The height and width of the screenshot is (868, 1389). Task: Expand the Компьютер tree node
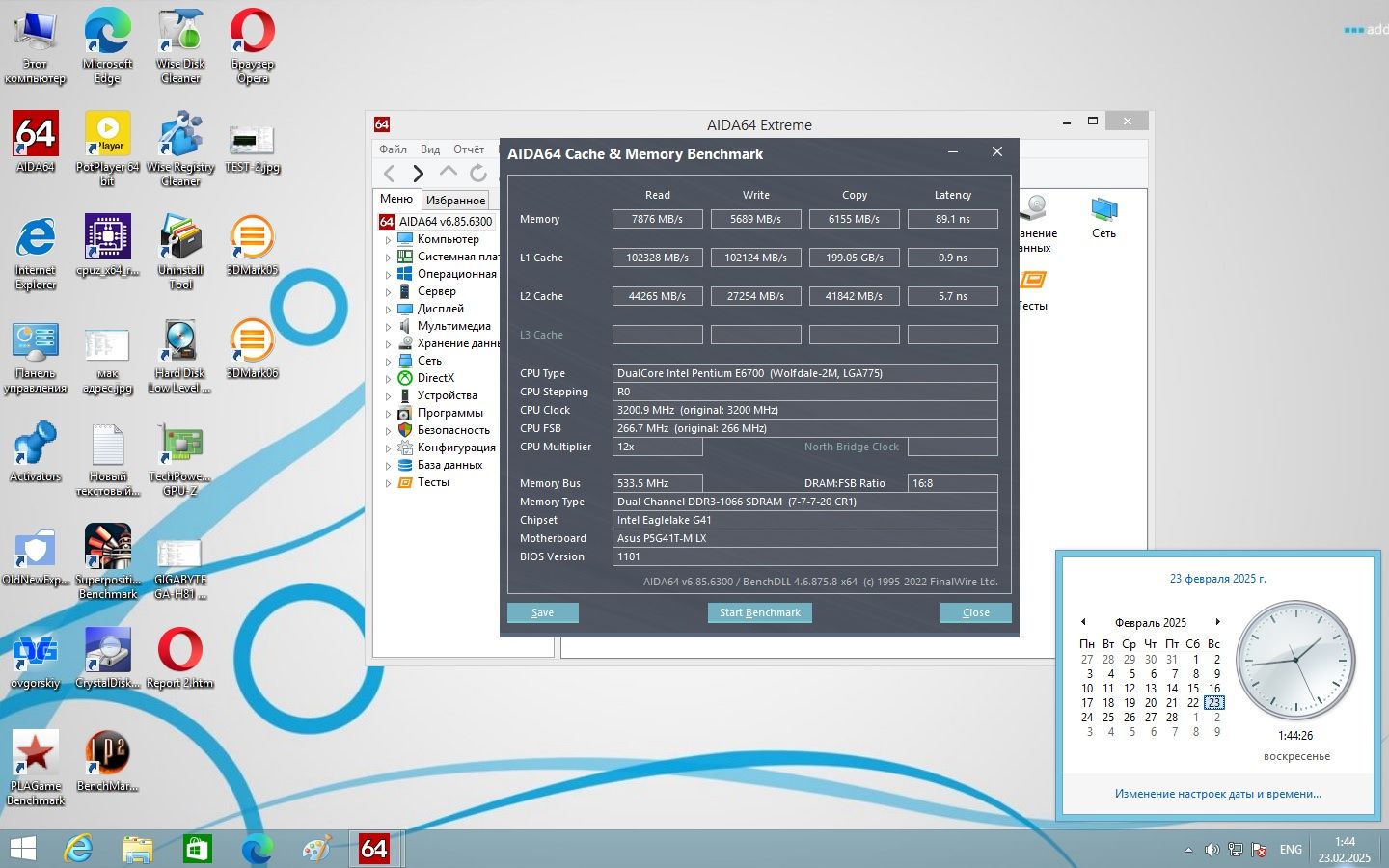[x=388, y=239]
